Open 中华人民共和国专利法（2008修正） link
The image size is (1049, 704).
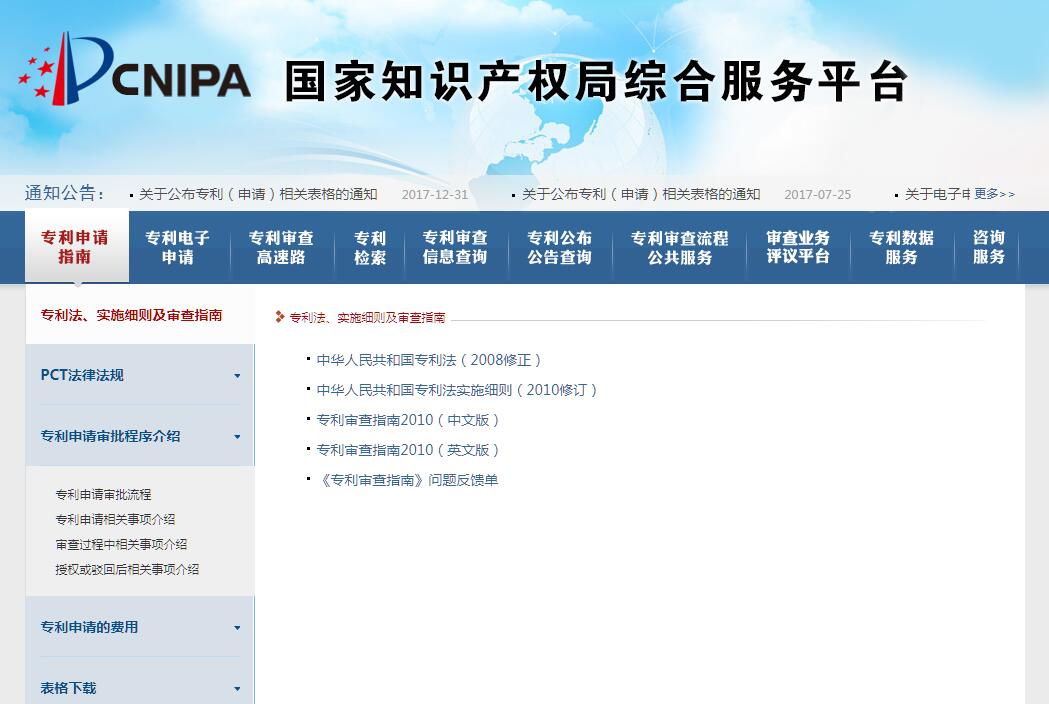point(428,360)
